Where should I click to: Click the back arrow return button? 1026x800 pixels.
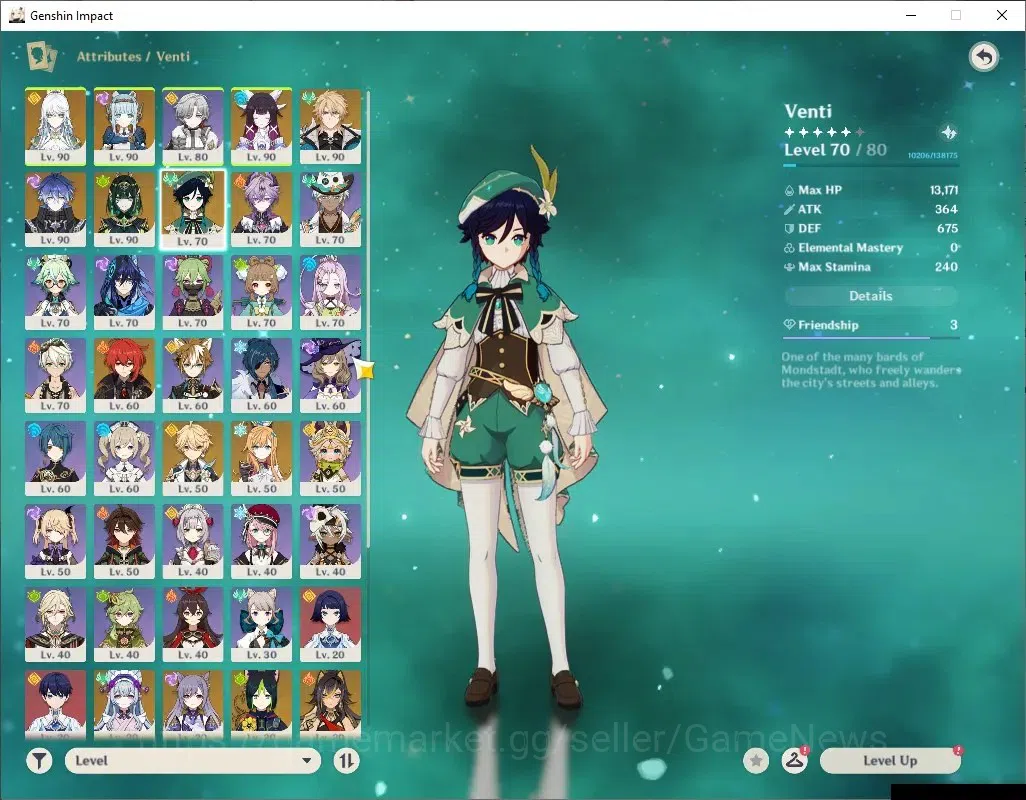tap(983, 57)
